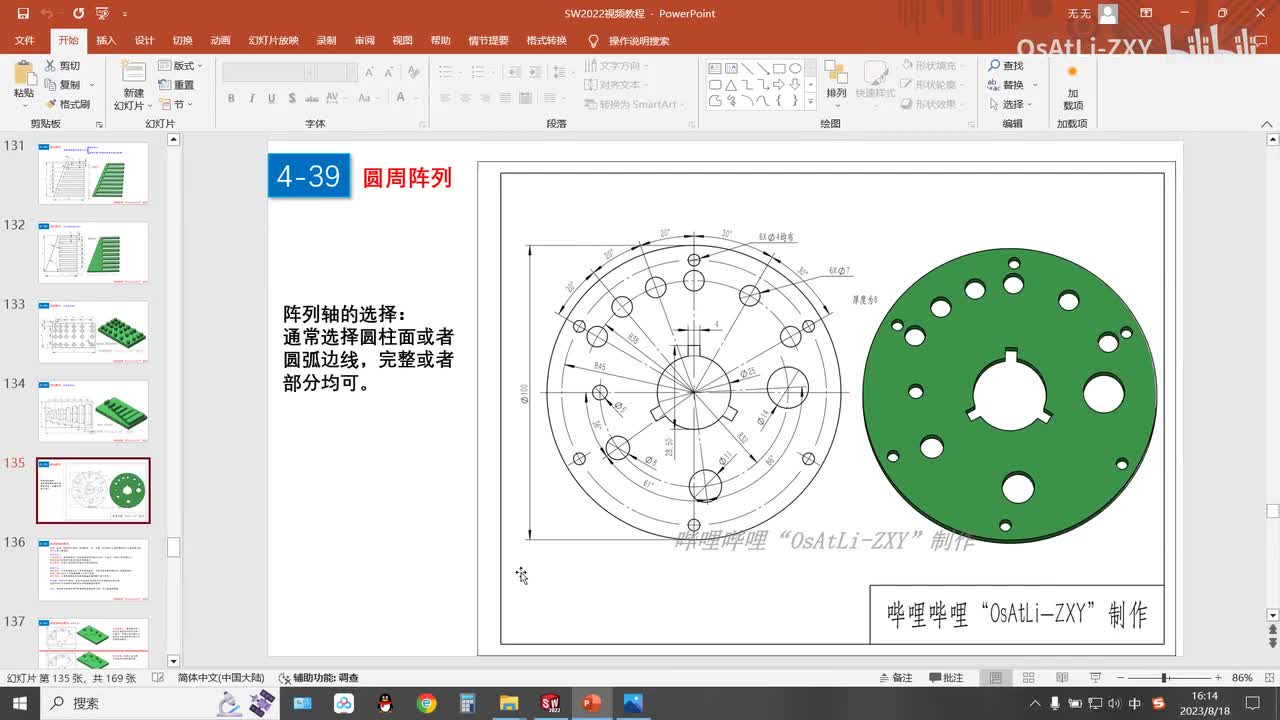Insert a new slide using 新建幻灯片 icon
The width and height of the screenshot is (1280, 720).
click(133, 72)
